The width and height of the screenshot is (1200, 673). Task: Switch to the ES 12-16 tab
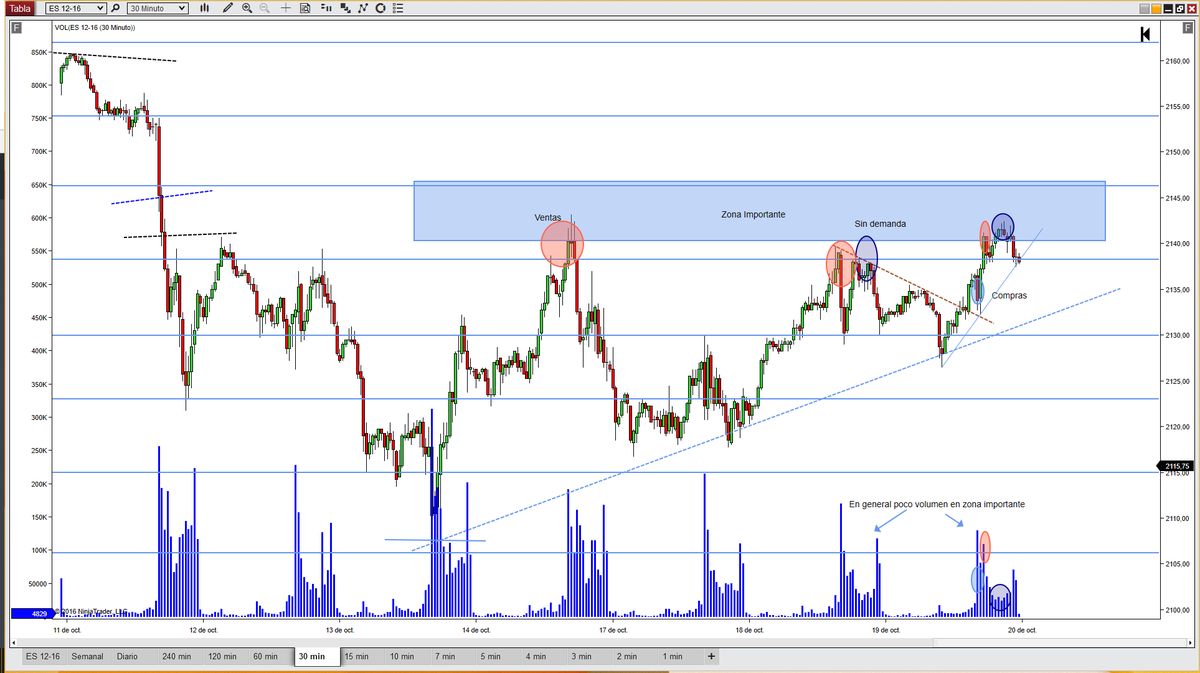(43, 656)
